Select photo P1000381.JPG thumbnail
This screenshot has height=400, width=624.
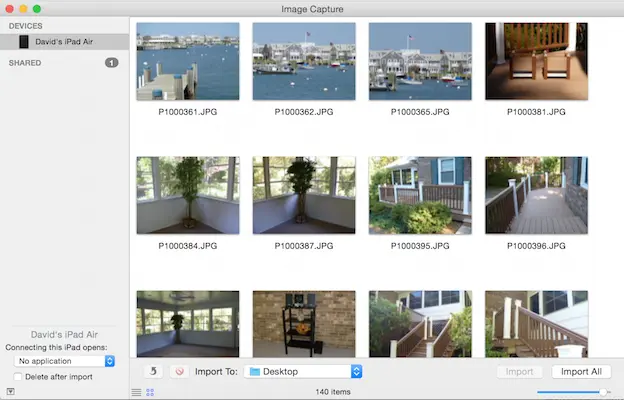536,61
